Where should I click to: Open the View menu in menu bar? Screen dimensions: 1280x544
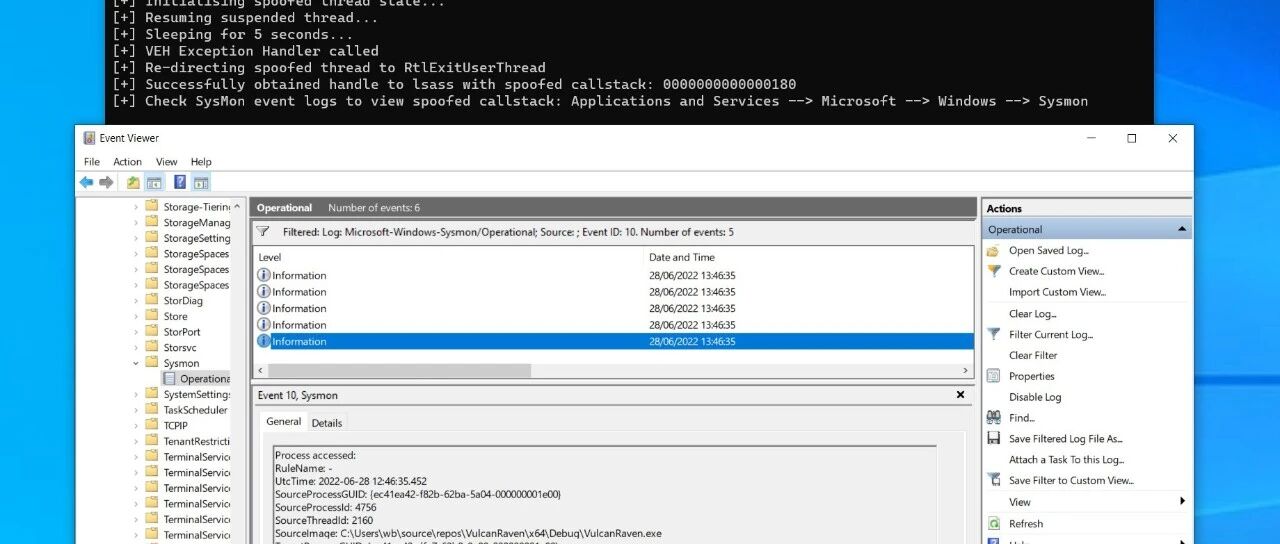pyautogui.click(x=166, y=161)
